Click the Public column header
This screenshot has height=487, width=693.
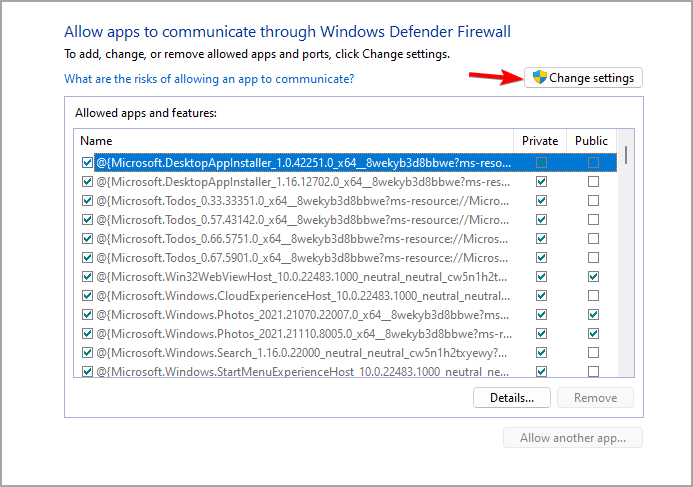pos(591,141)
